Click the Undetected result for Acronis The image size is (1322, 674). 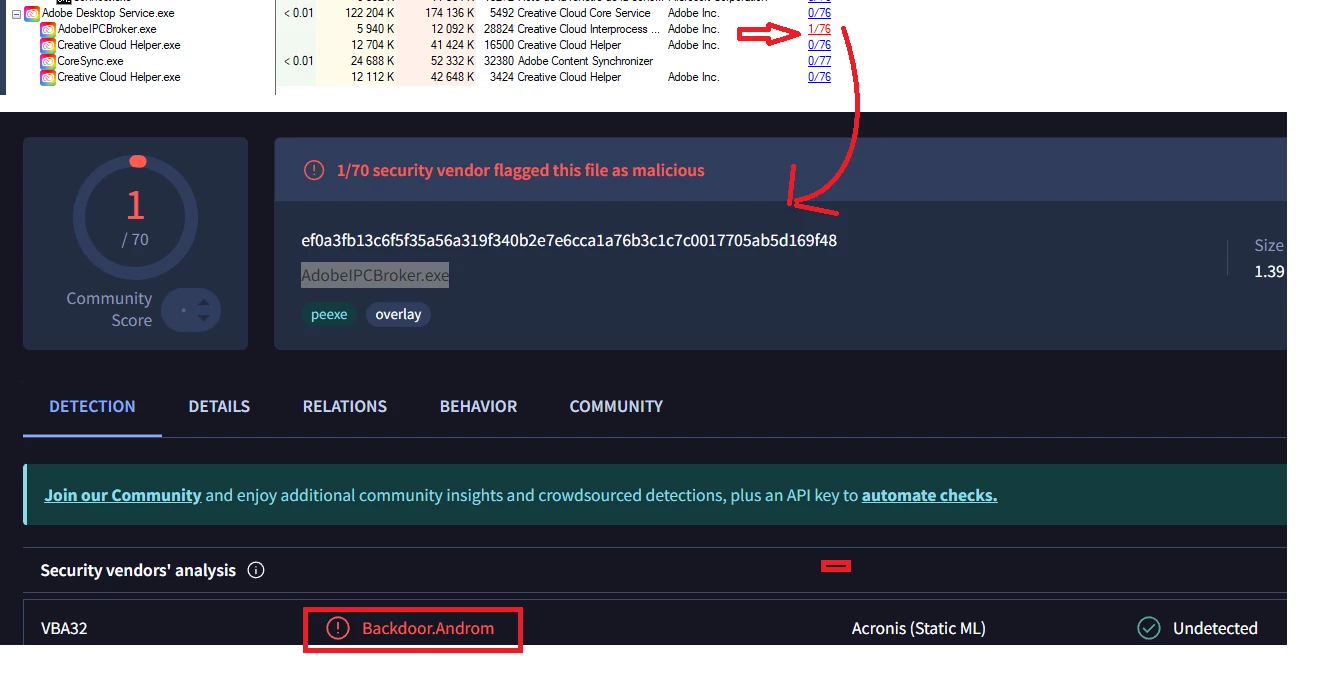pos(1215,628)
